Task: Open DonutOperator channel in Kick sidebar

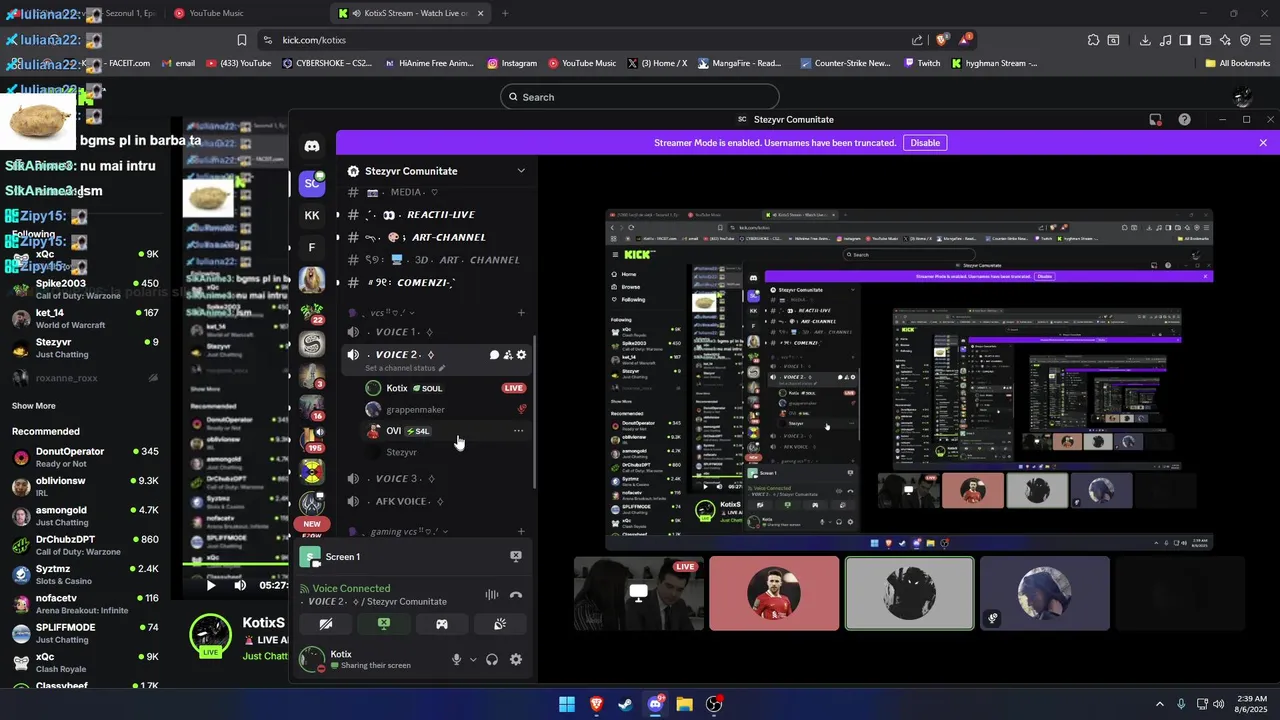Action: pyautogui.click(x=86, y=457)
